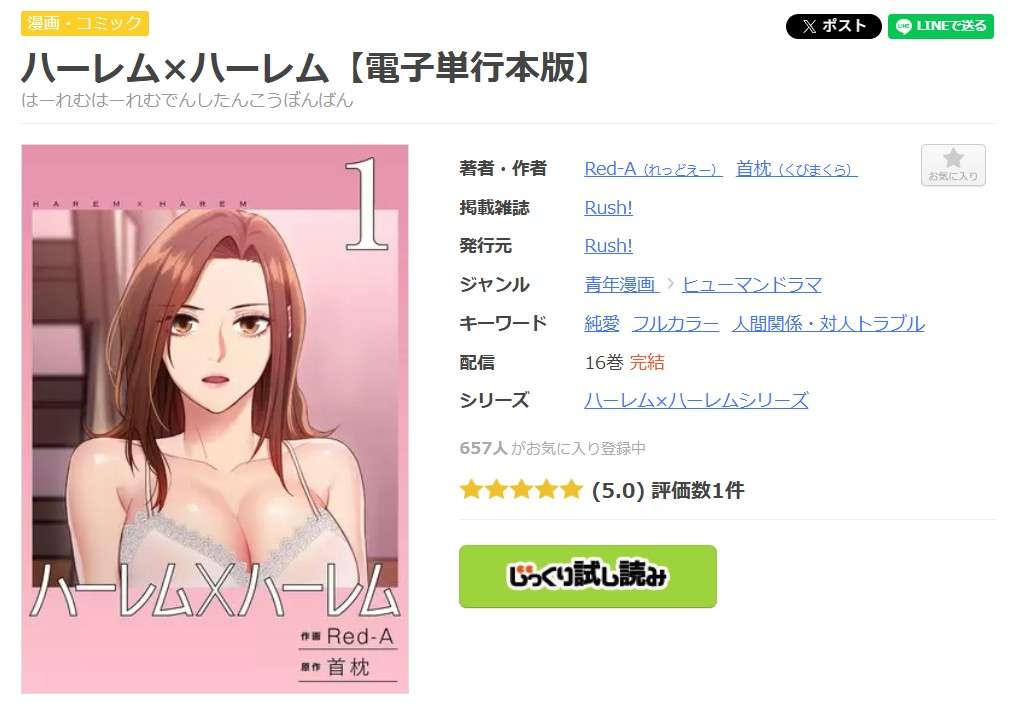Open the 純愛 keyword link
The height and width of the screenshot is (713, 1030).
pyautogui.click(x=602, y=323)
